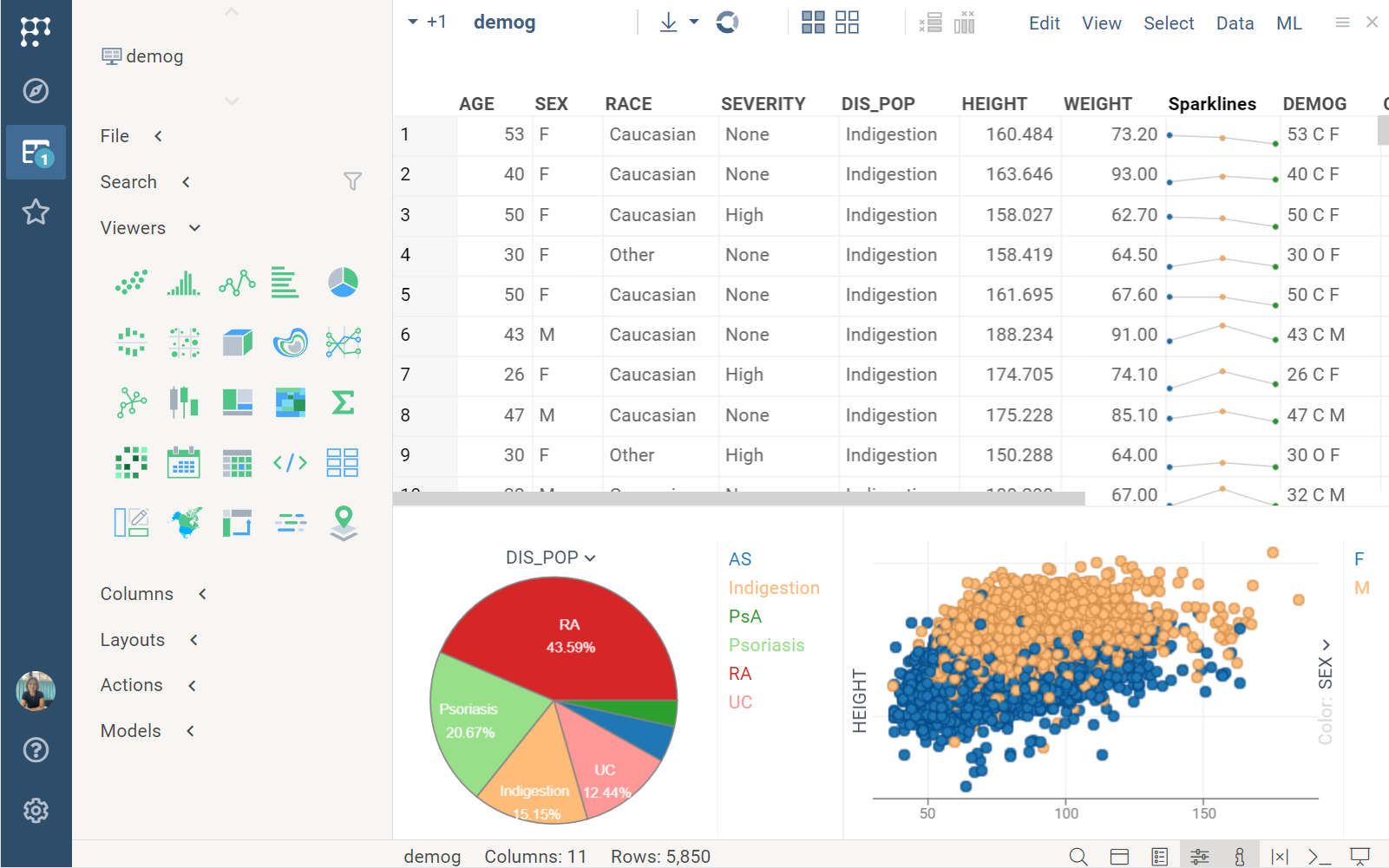The height and width of the screenshot is (868, 1389).
Task: Click the Psoriasis legend label
Action: pos(766,645)
